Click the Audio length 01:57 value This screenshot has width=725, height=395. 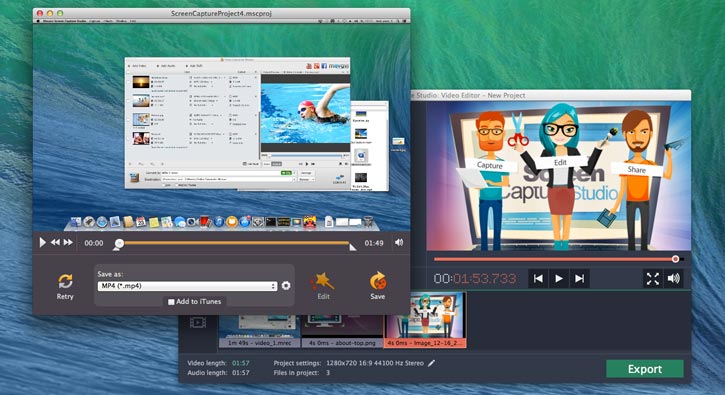240,373
